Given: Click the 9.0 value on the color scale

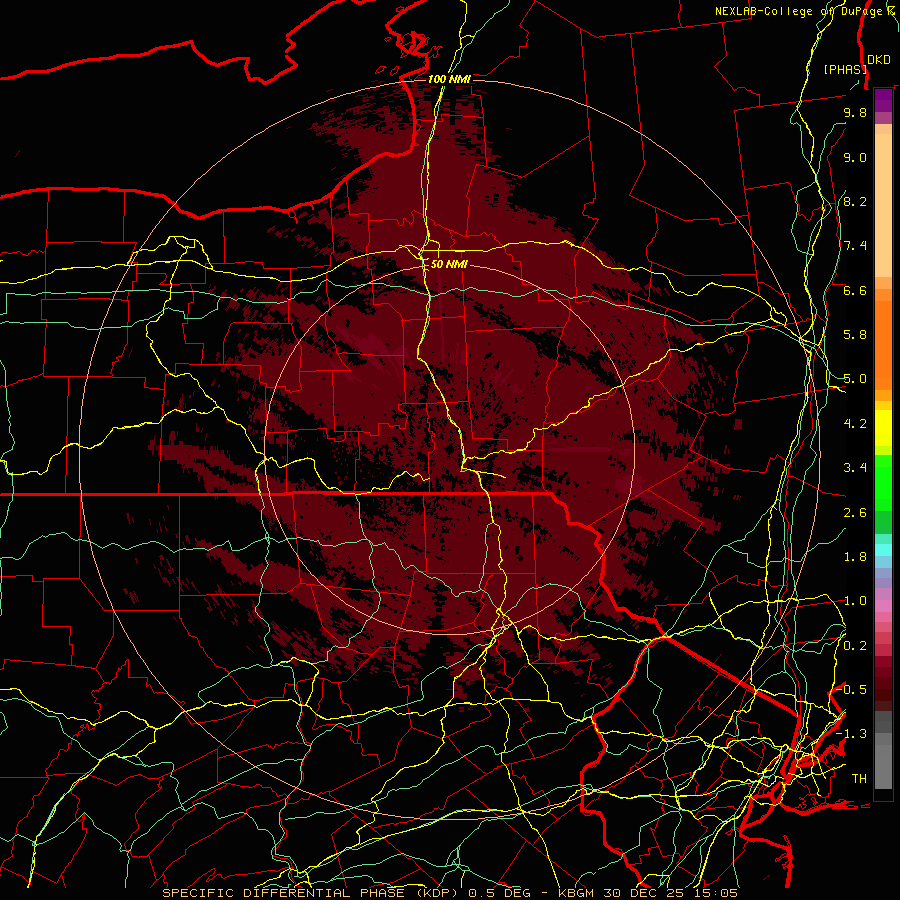Looking at the screenshot, I should pyautogui.click(x=855, y=157).
